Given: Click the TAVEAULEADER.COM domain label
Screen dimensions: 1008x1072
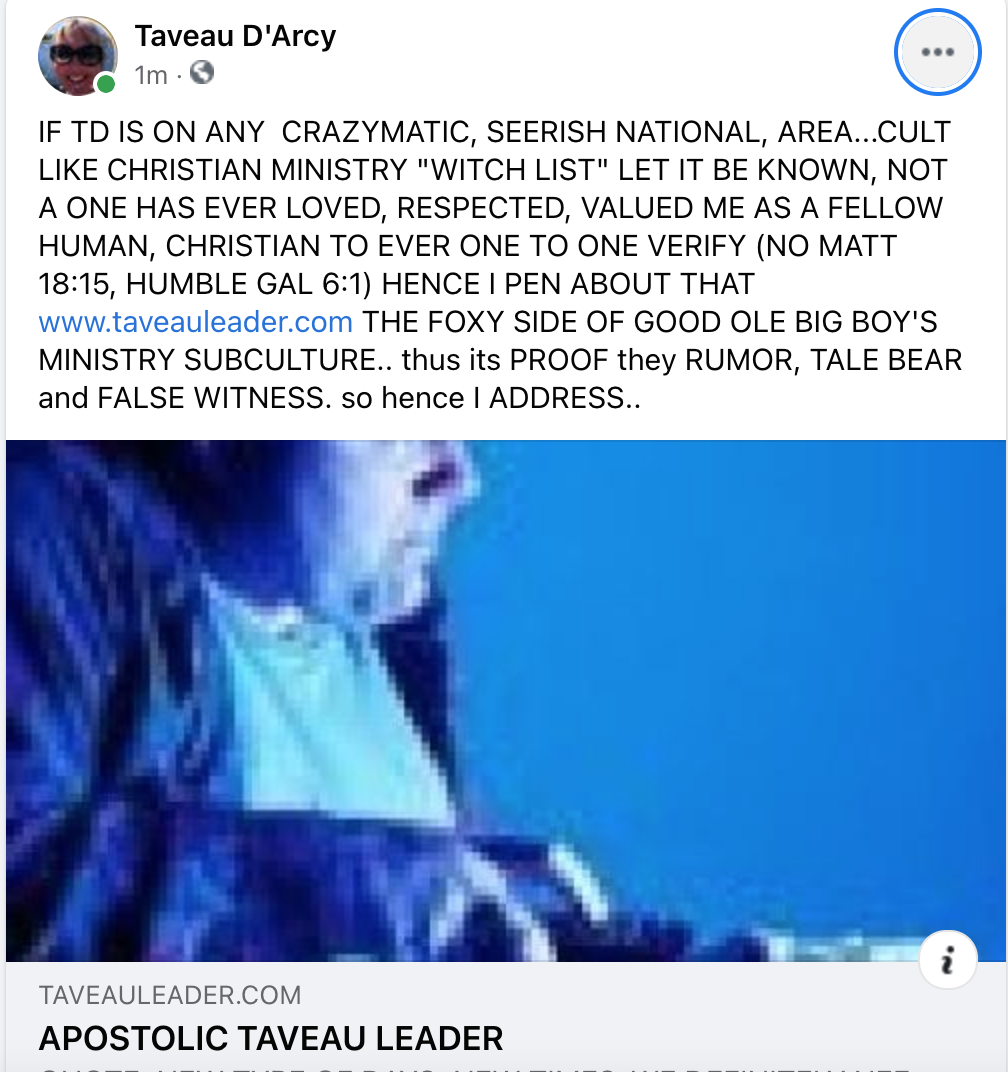Looking at the screenshot, I should point(170,995).
